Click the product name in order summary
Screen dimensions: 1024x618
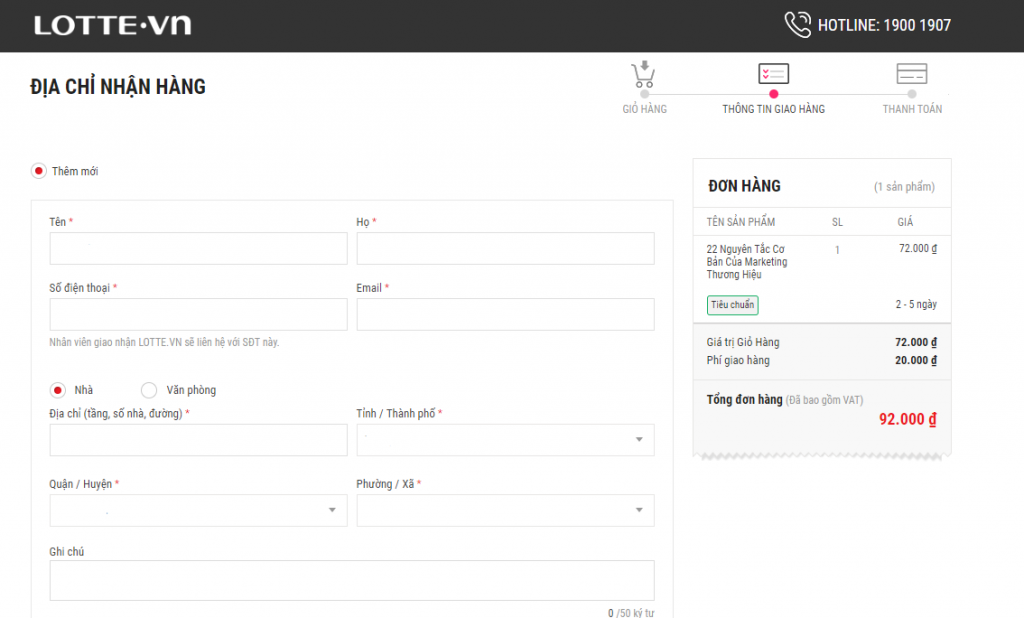point(746,262)
